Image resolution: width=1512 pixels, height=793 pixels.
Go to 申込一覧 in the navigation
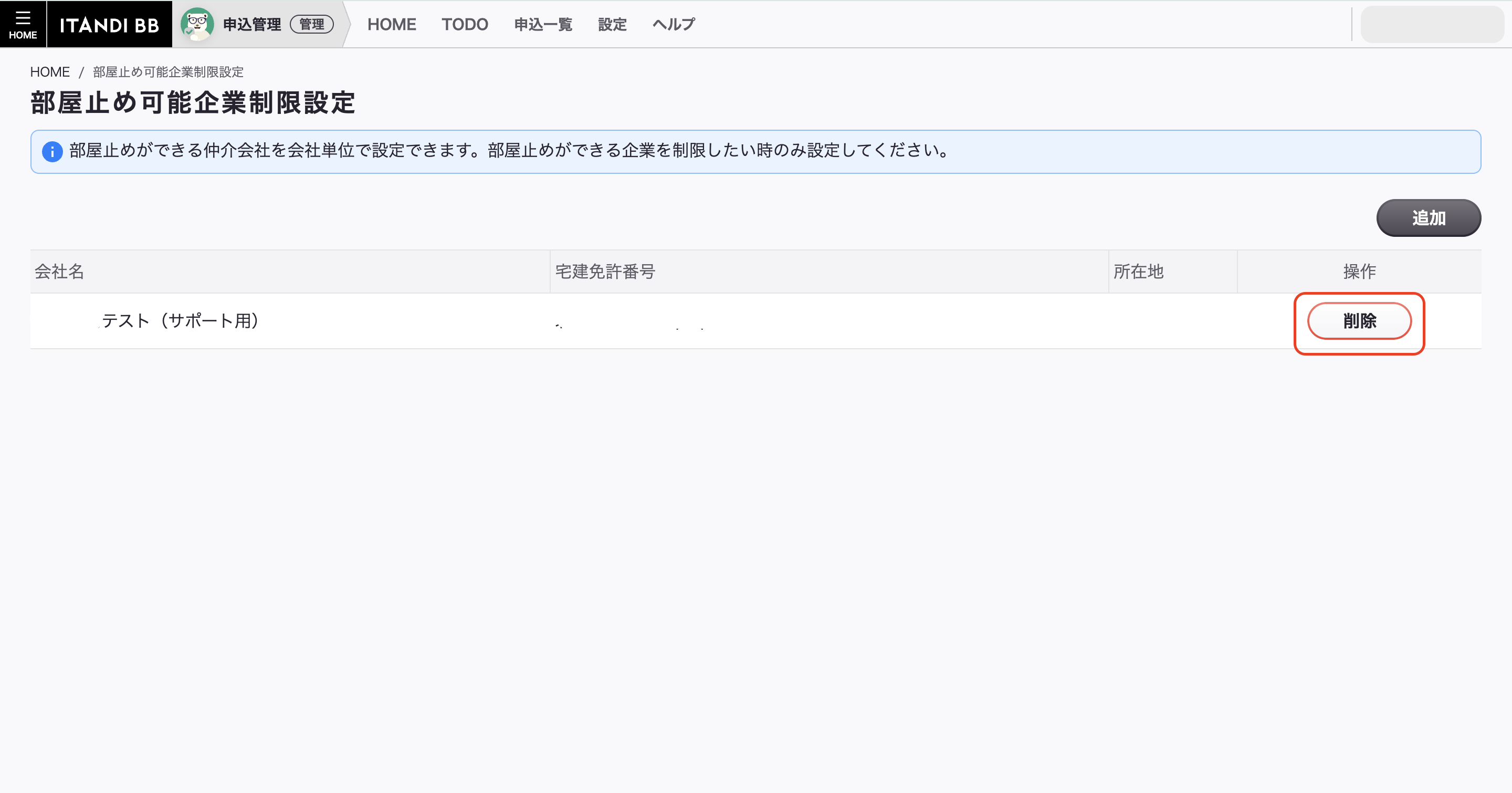point(543,24)
